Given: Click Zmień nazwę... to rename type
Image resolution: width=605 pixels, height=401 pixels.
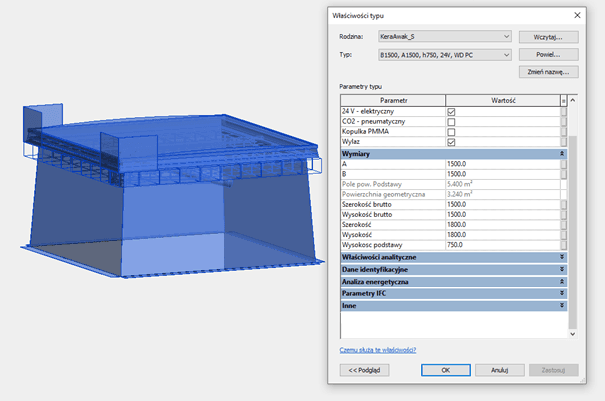Looking at the screenshot, I should coord(549,72).
